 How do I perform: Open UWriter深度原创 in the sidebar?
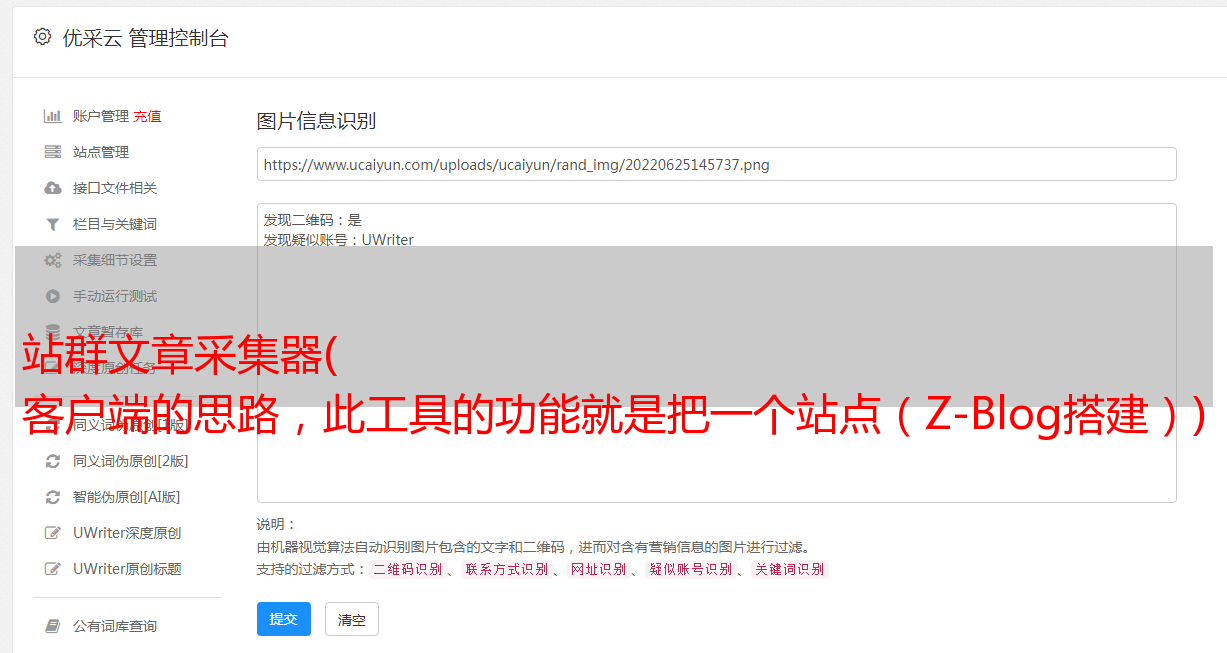[x=127, y=533]
